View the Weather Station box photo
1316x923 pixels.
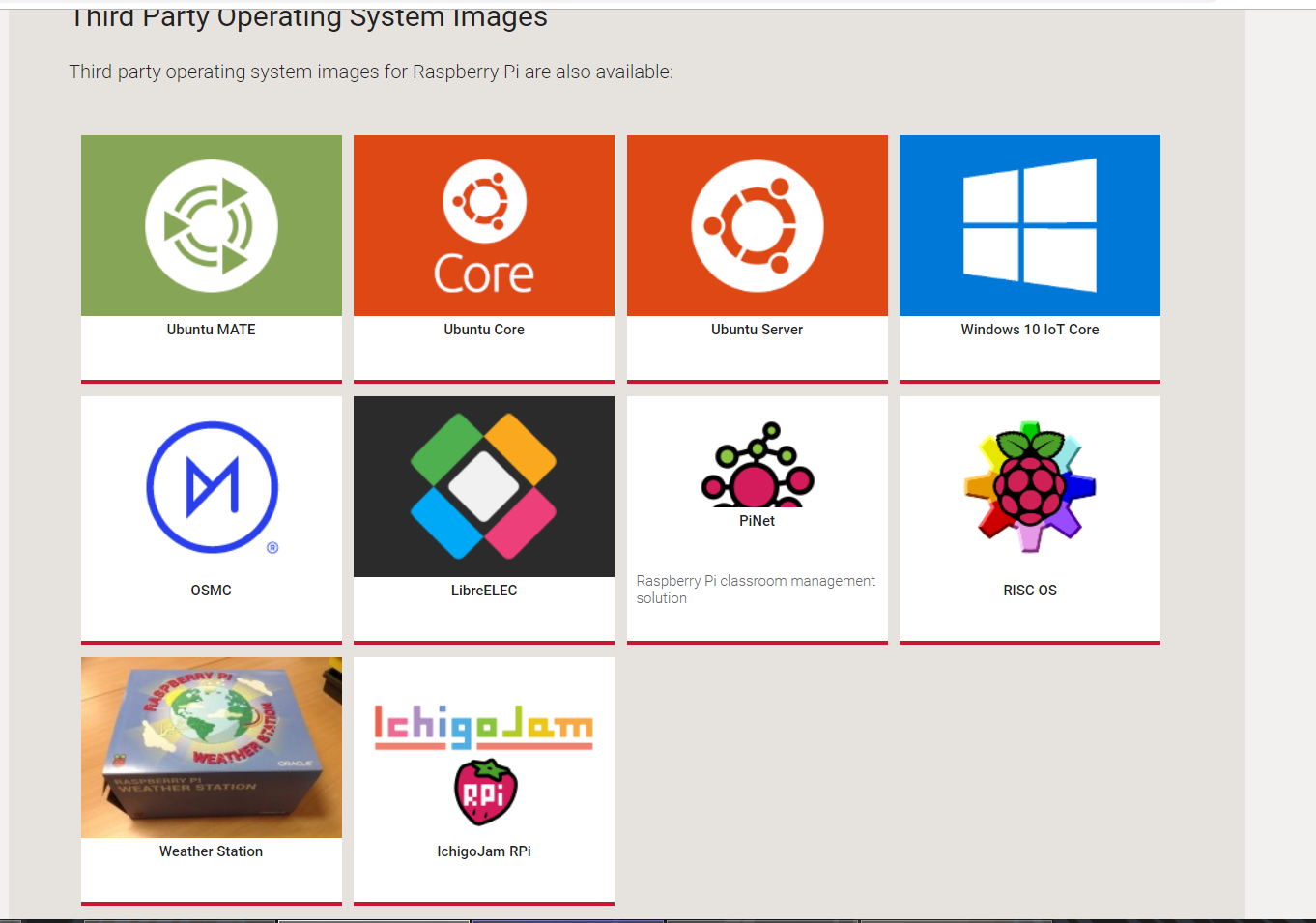tap(212, 747)
